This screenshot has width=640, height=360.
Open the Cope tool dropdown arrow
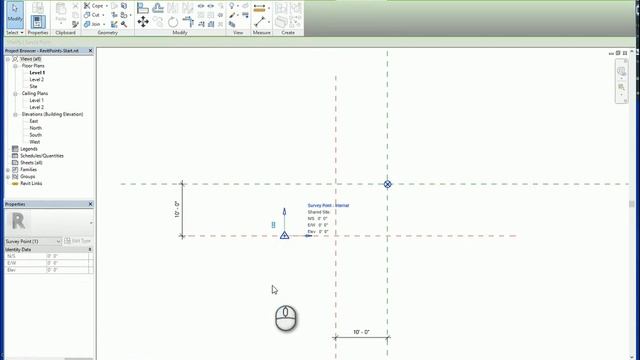click(107, 6)
